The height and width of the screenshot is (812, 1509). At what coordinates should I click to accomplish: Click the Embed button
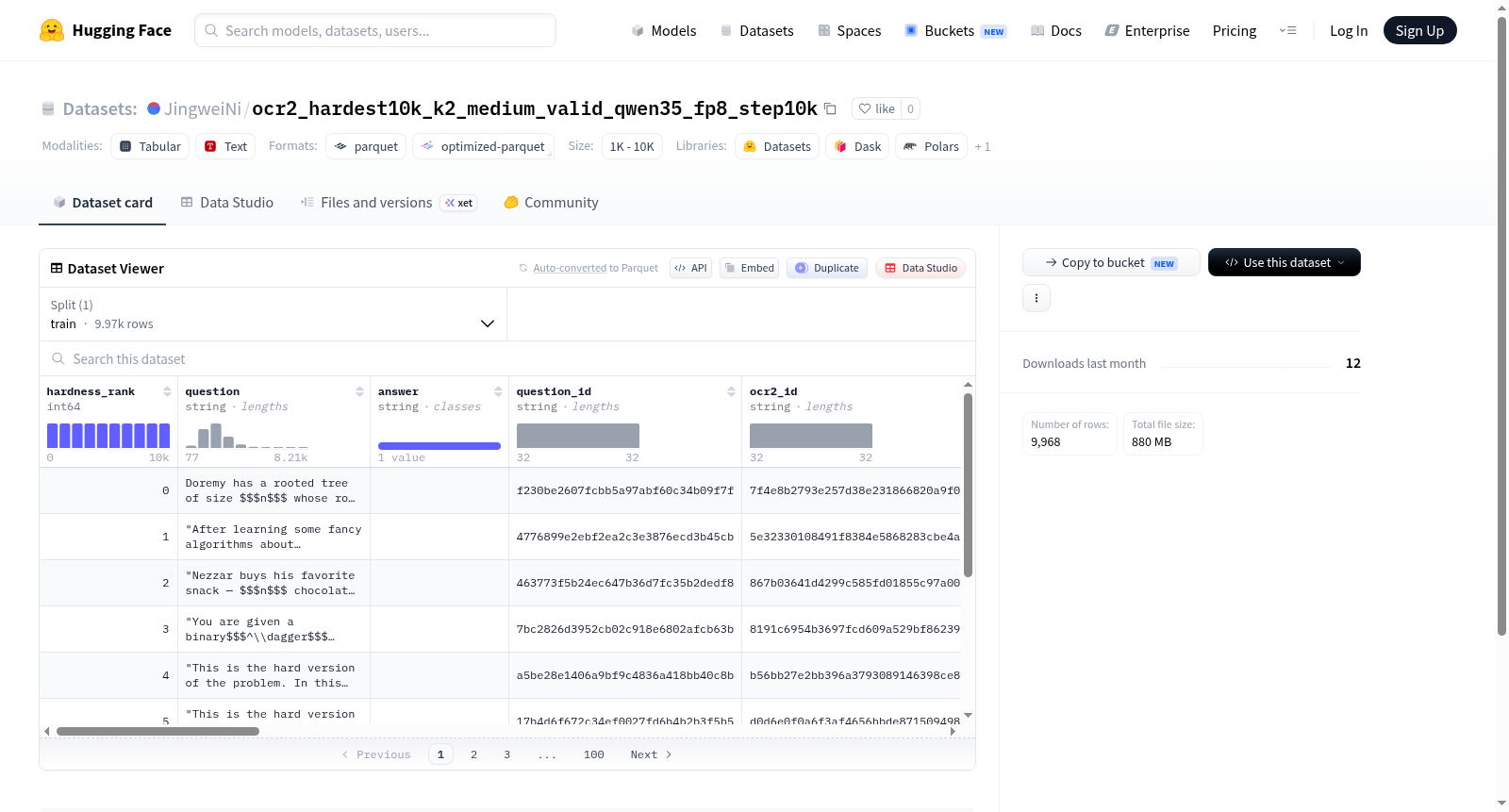click(x=749, y=268)
